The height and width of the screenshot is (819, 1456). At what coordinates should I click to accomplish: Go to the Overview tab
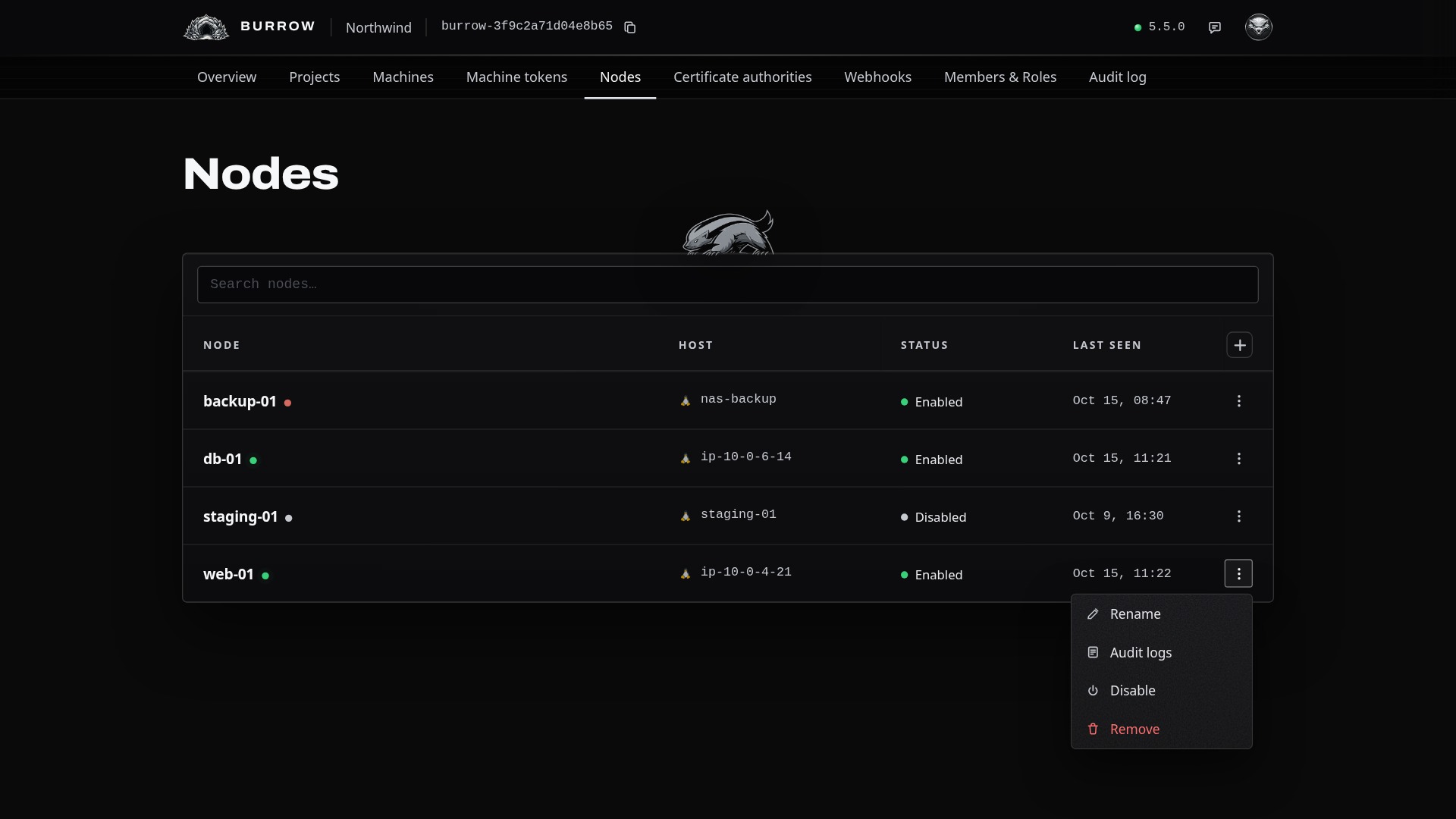tap(227, 77)
